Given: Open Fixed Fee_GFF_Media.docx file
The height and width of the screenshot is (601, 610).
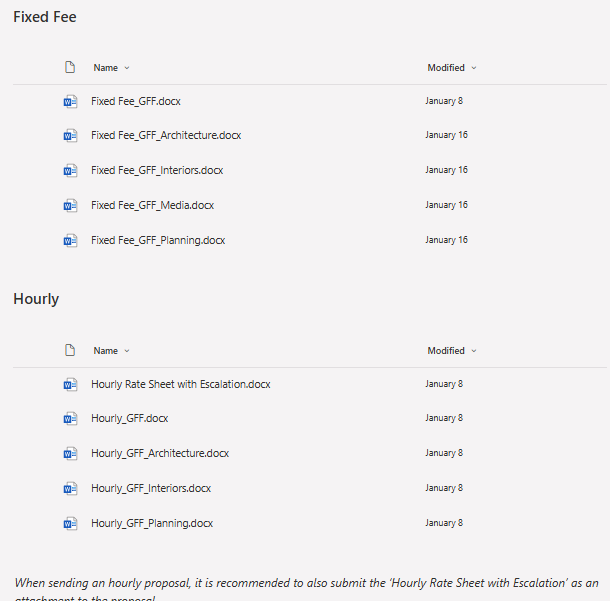Looking at the screenshot, I should [152, 205].
